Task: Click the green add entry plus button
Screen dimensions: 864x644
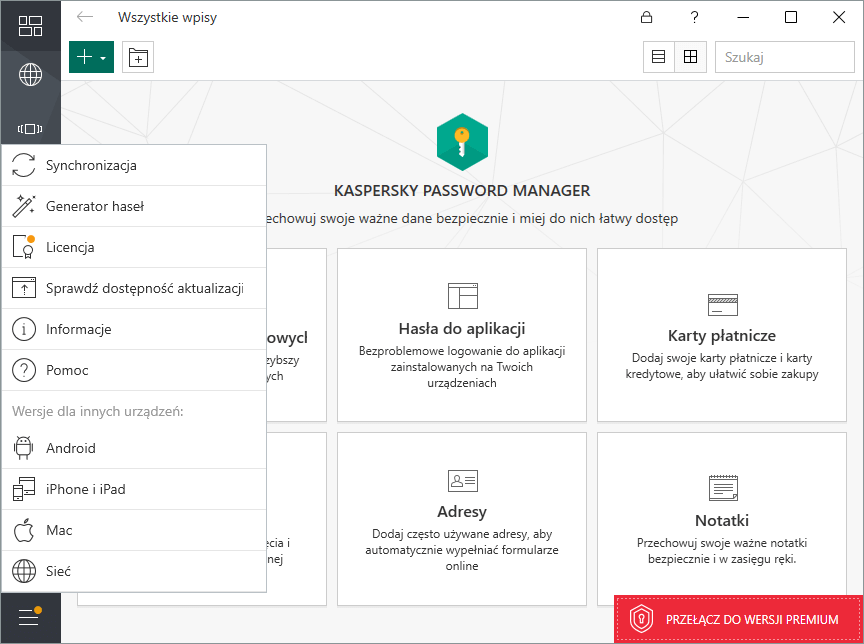Action: point(91,57)
